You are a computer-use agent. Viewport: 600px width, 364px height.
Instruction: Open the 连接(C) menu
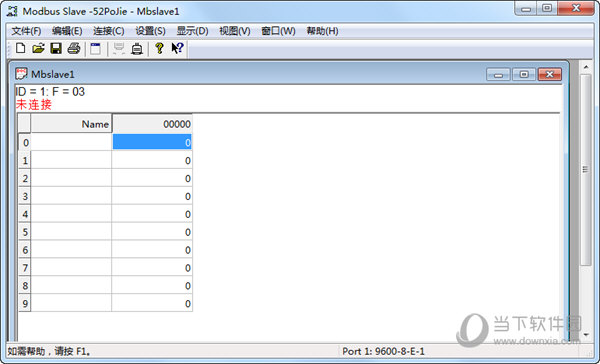[109, 31]
